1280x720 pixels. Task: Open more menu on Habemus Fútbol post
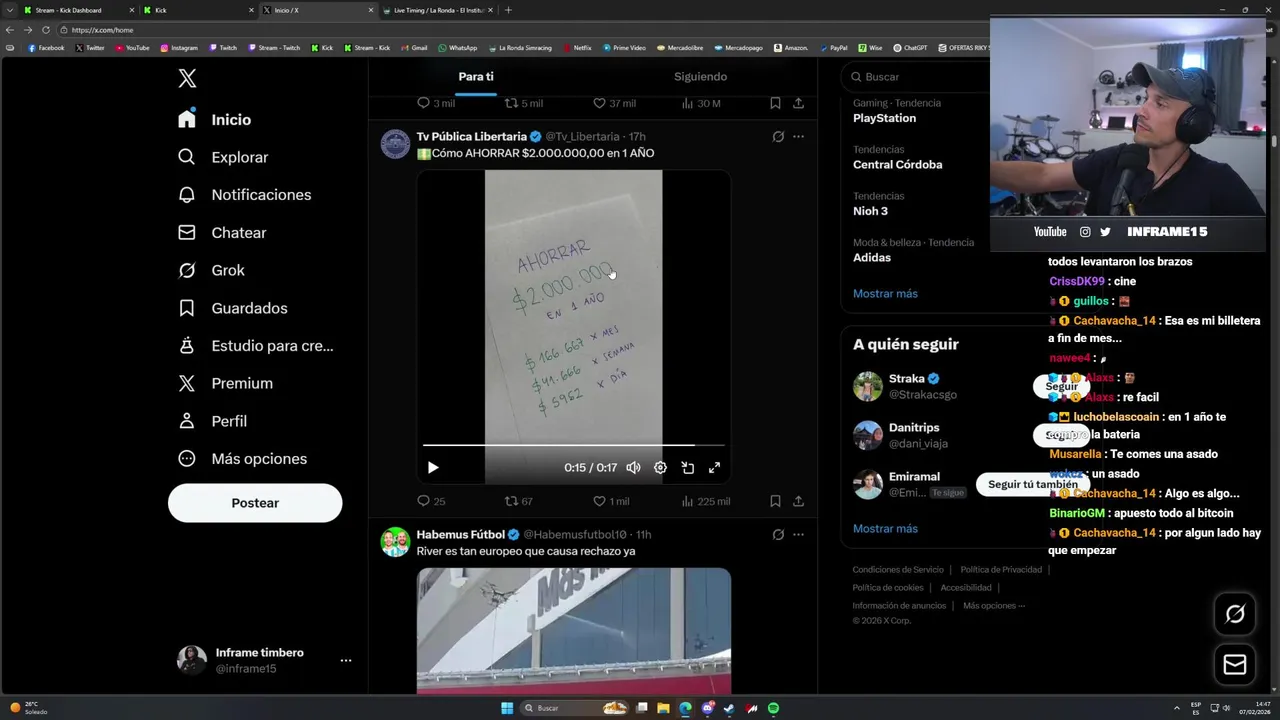coord(798,535)
